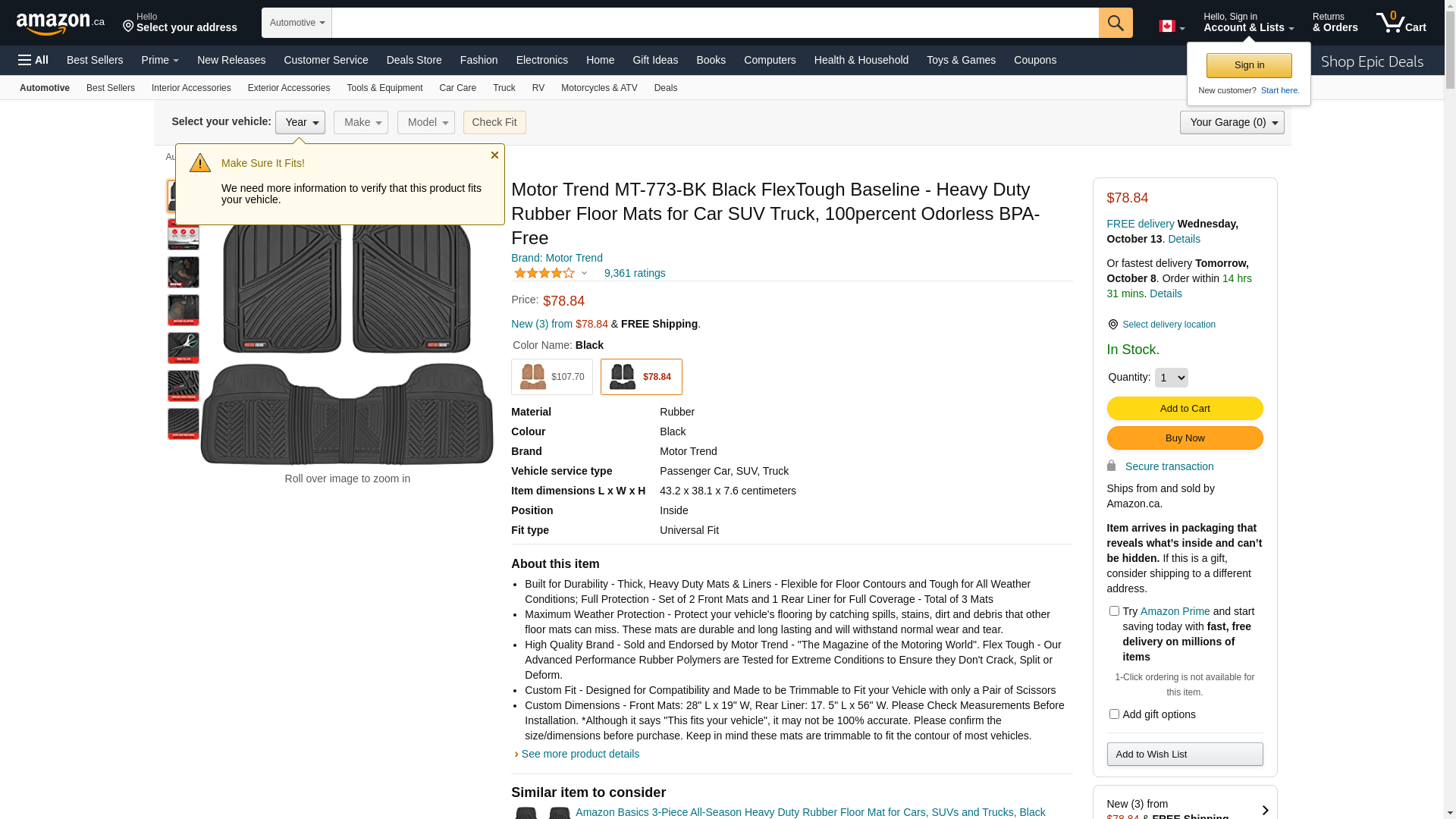Open the Deals Store nav item
Image resolution: width=1456 pixels, height=819 pixels.
point(413,60)
